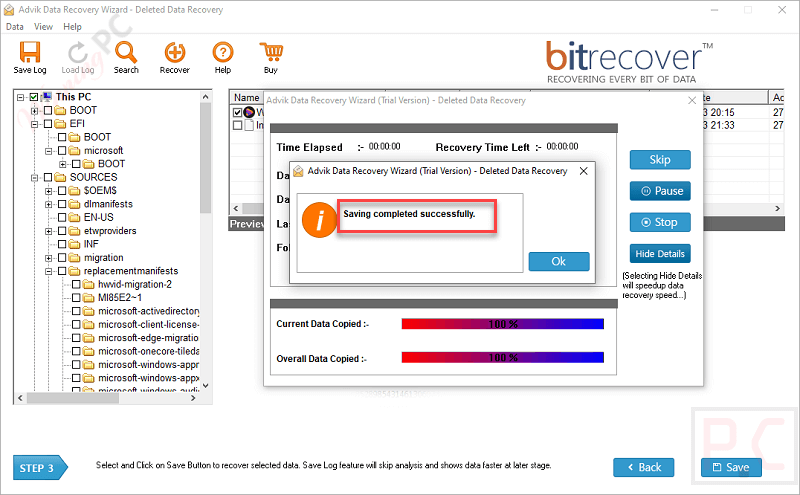Image resolution: width=800 pixels, height=495 pixels.
Task: Click Ok in the success dialog
Action: 559,261
